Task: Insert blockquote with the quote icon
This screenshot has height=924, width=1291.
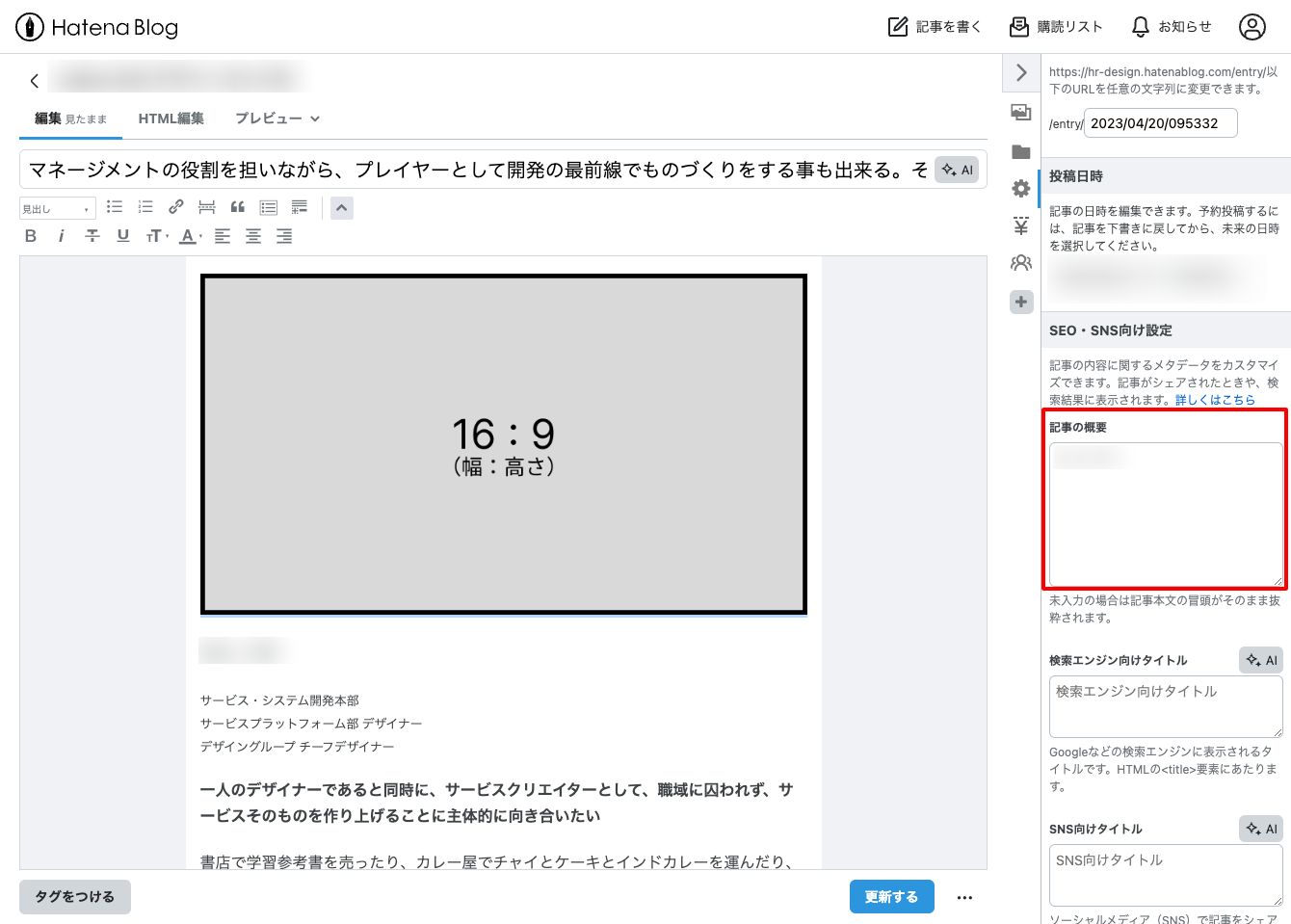Action: 238,207
